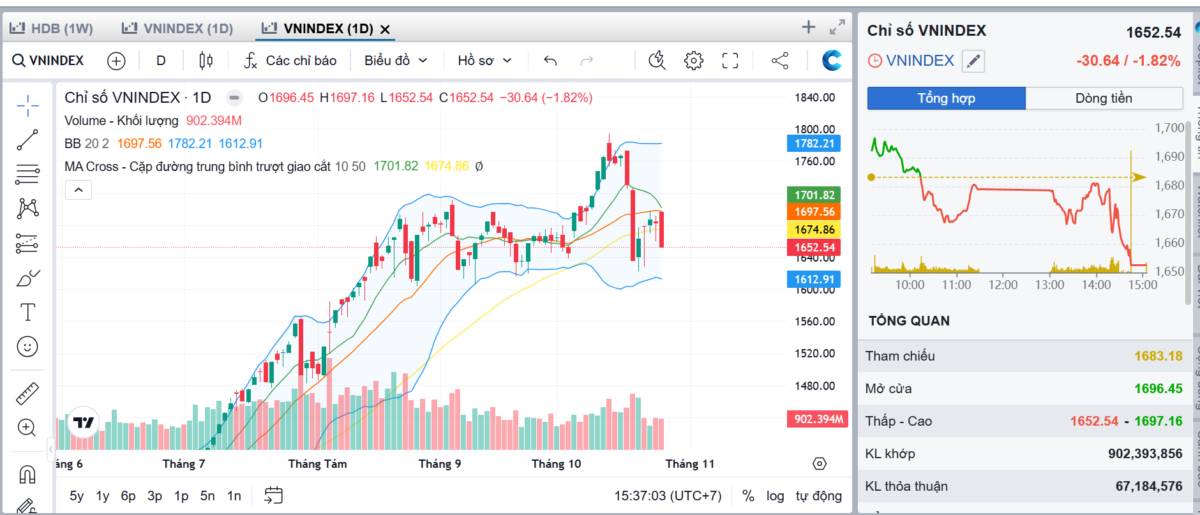Set the chart range to 5n
The image size is (1200, 515).
[207, 495]
